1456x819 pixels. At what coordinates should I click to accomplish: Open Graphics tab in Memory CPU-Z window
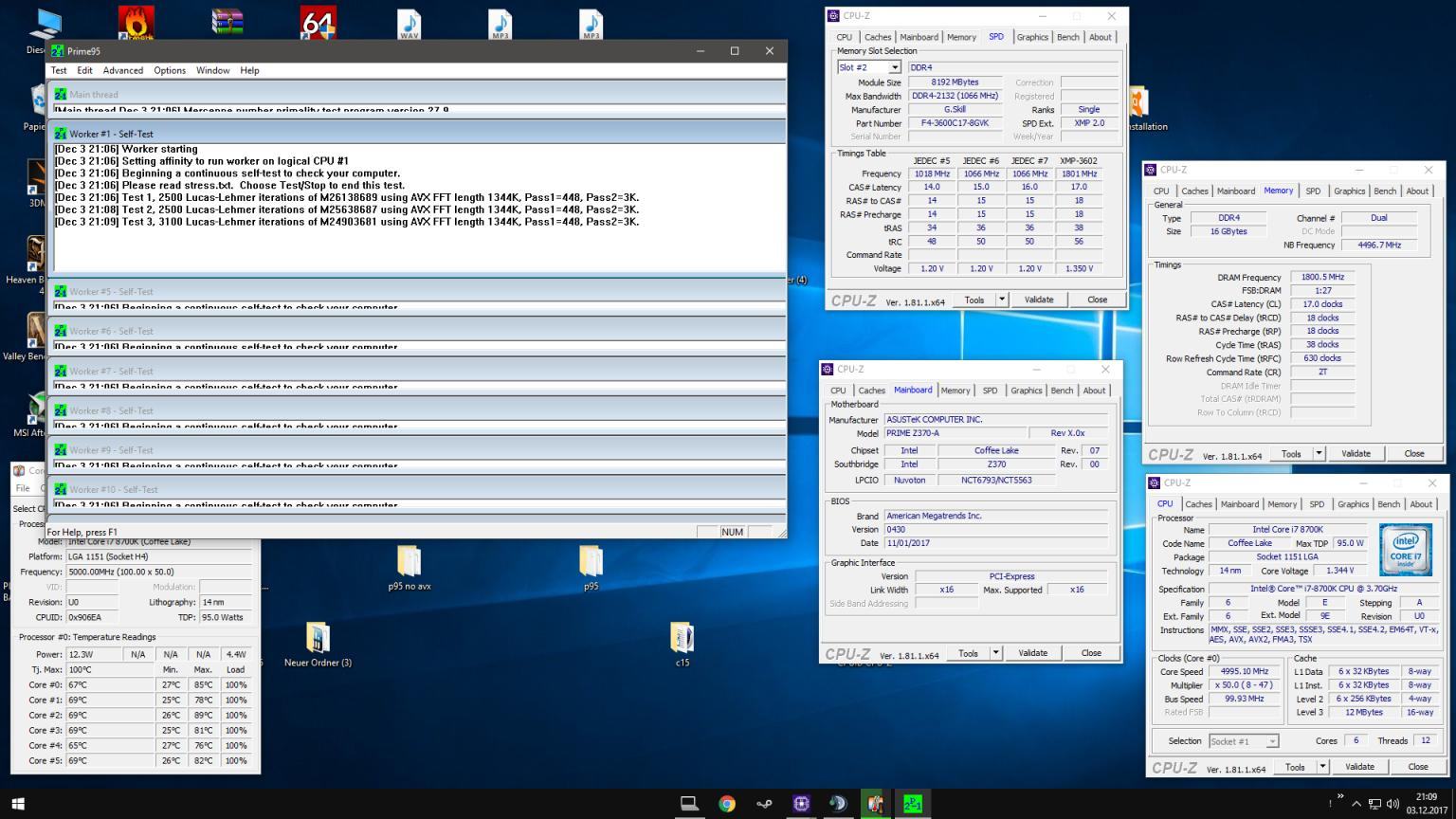pos(1349,191)
